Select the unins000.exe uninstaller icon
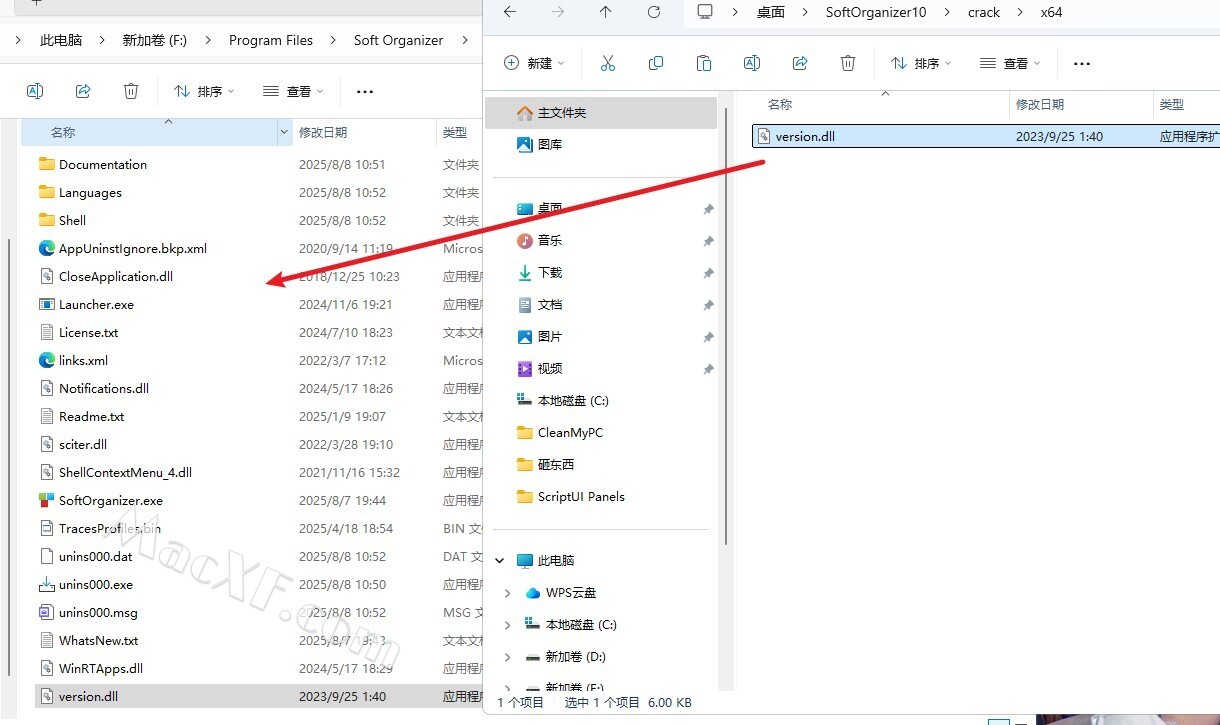The height and width of the screenshot is (725, 1220). 47,584
